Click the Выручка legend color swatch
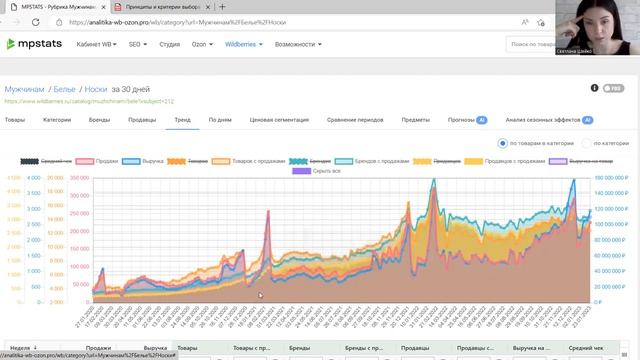This screenshot has height=360, width=640. (x=131, y=161)
